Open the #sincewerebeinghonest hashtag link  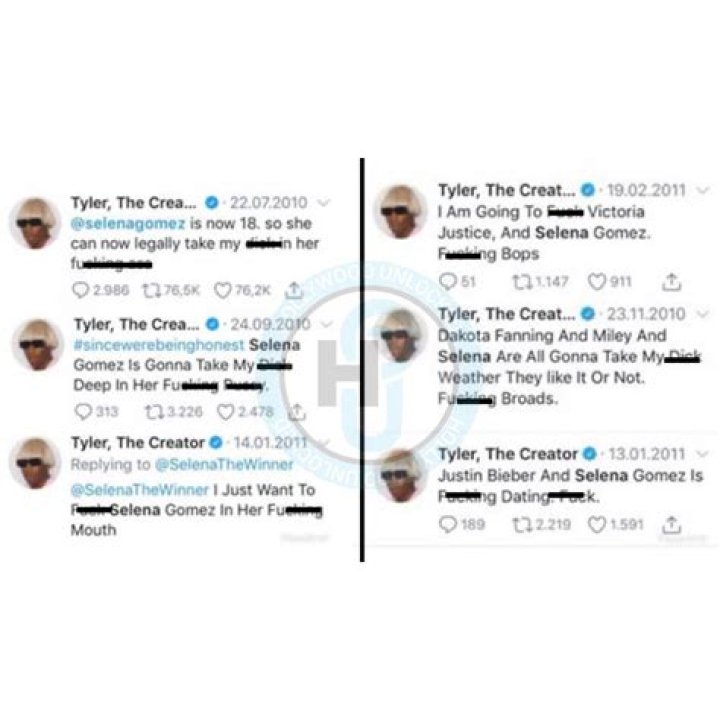point(159,345)
